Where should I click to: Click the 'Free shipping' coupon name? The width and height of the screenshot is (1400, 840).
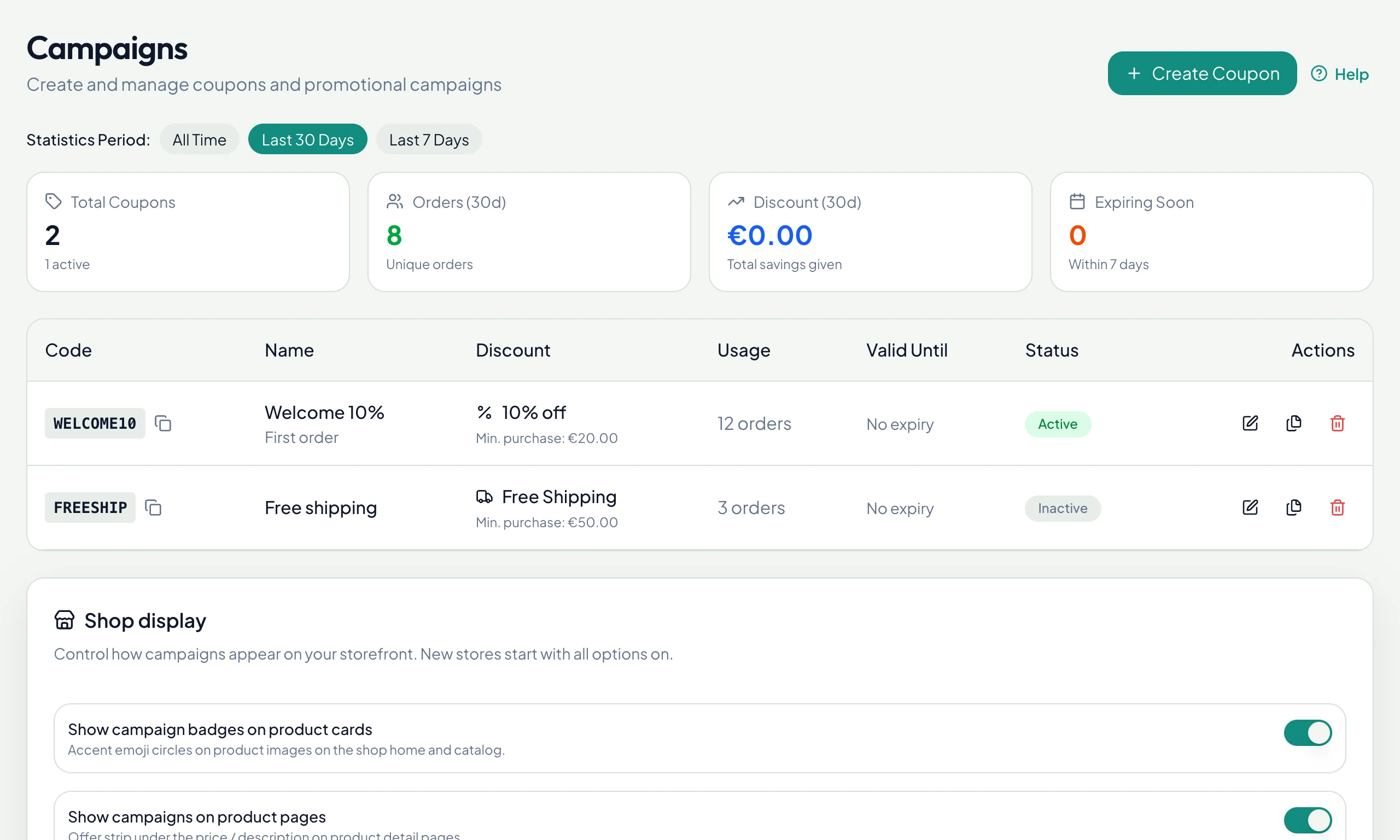(321, 508)
